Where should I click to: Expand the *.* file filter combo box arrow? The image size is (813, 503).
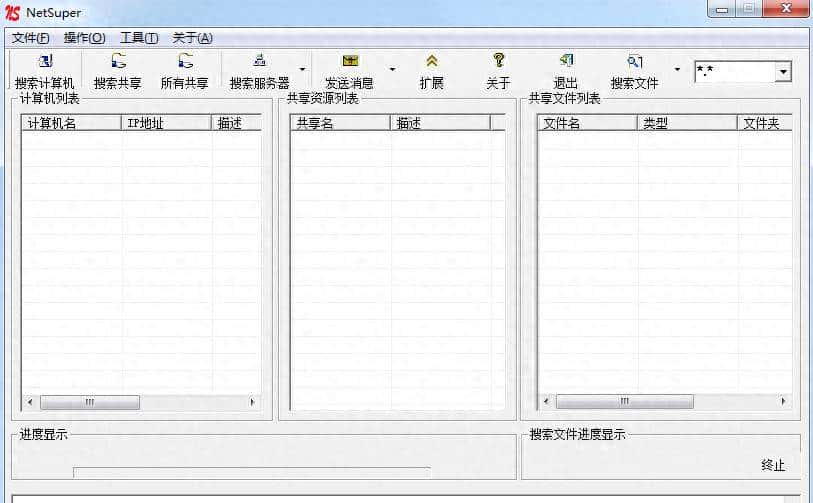tap(783, 72)
